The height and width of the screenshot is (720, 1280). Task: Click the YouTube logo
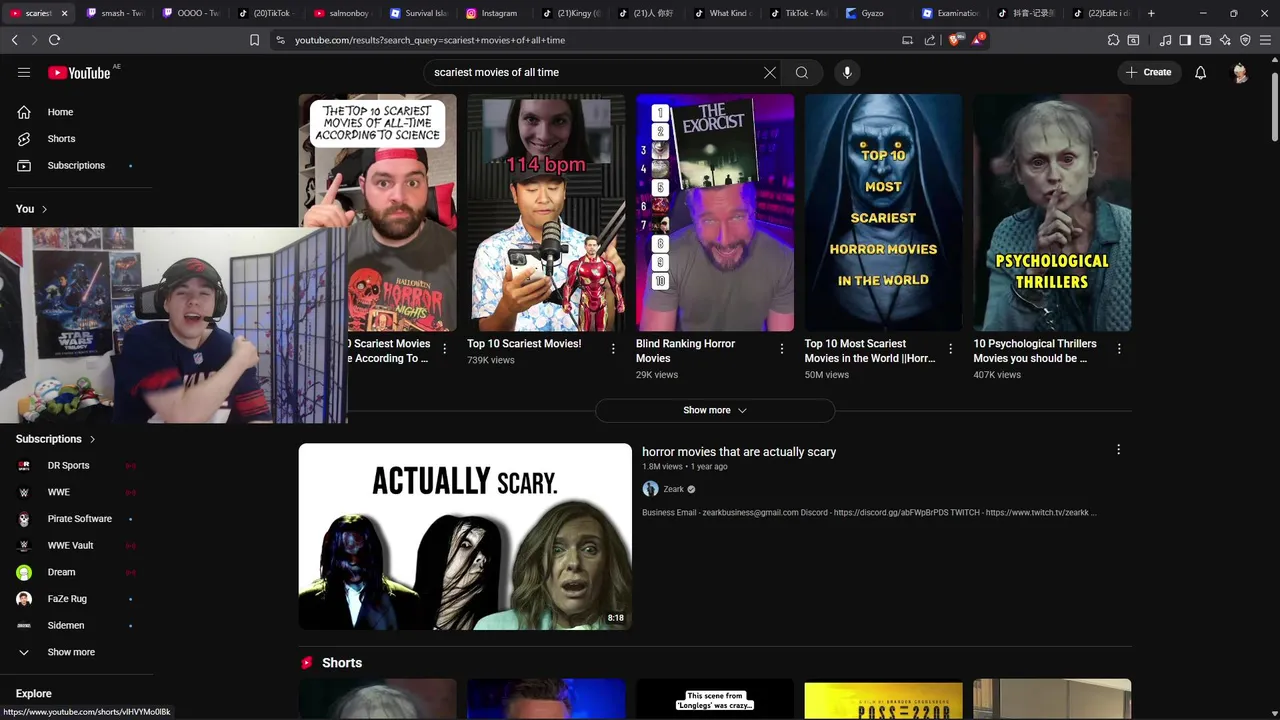point(79,72)
